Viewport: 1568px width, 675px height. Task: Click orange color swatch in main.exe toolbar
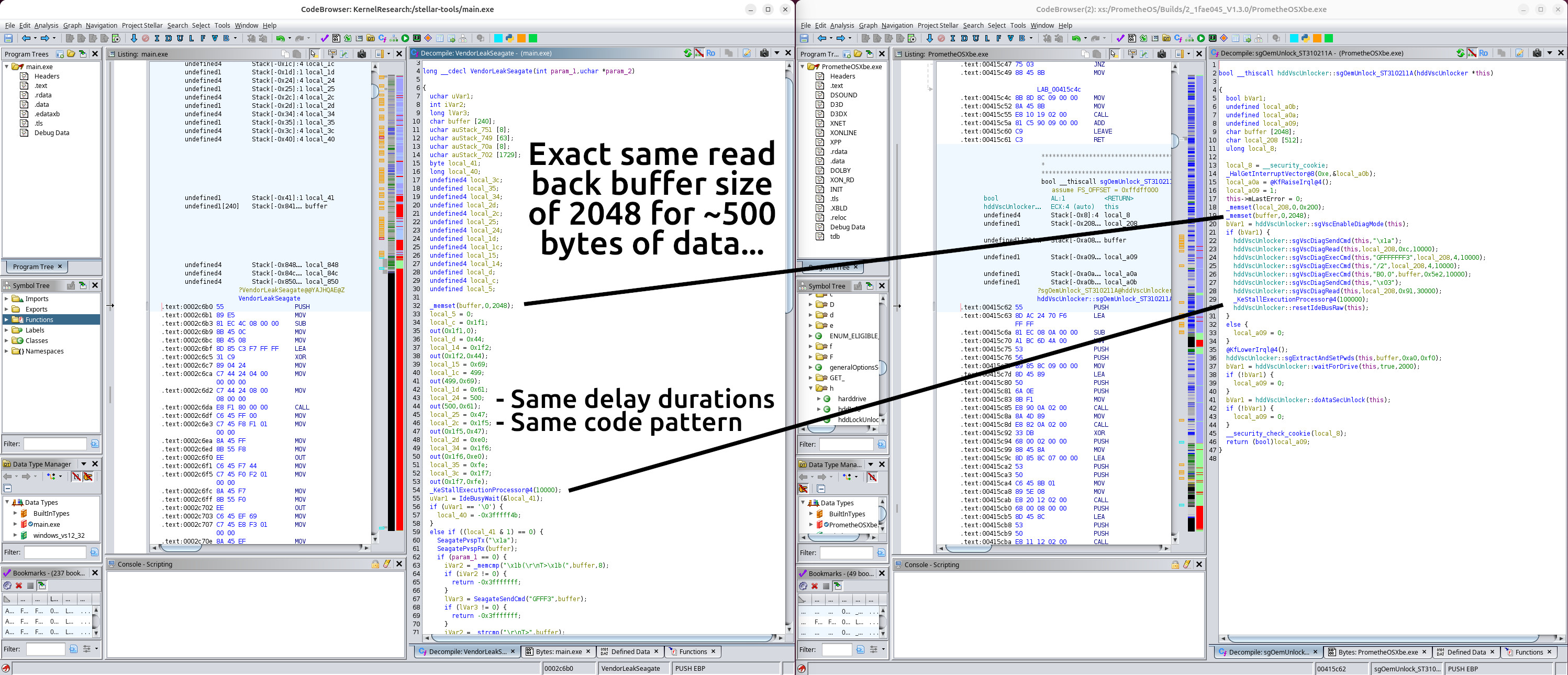[521, 38]
